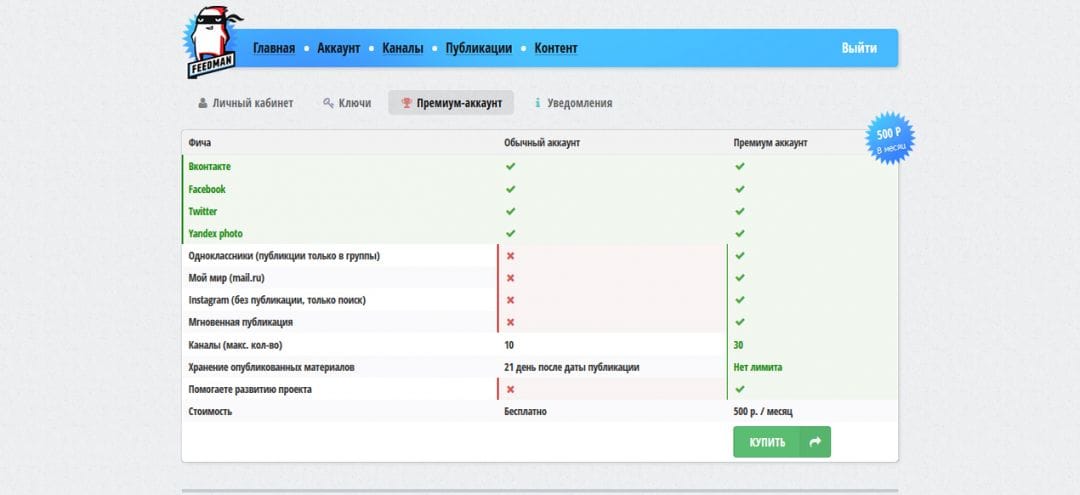Click the Одноклассники (публиции только в группы) label
This screenshot has width=1080, height=495.
click(284, 255)
